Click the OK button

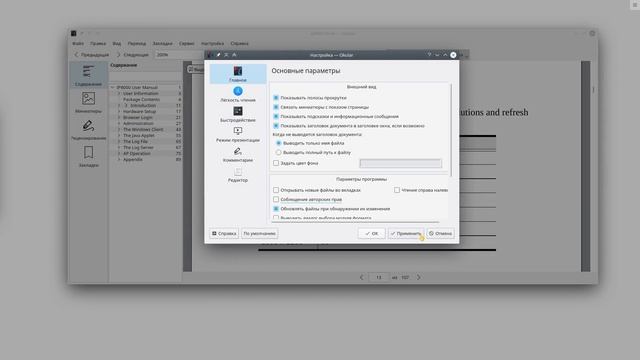click(x=371, y=233)
